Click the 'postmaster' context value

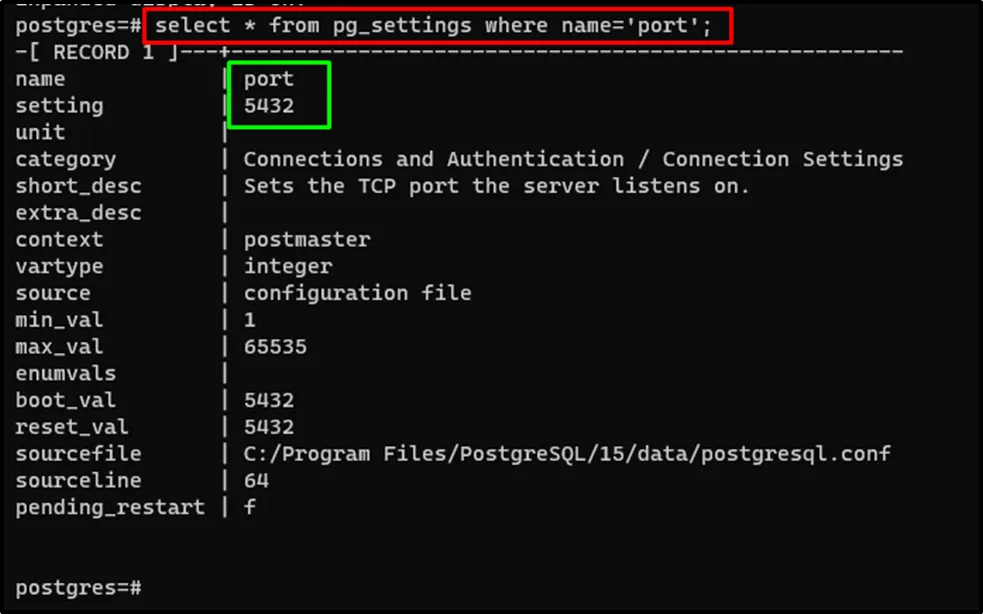(306, 240)
